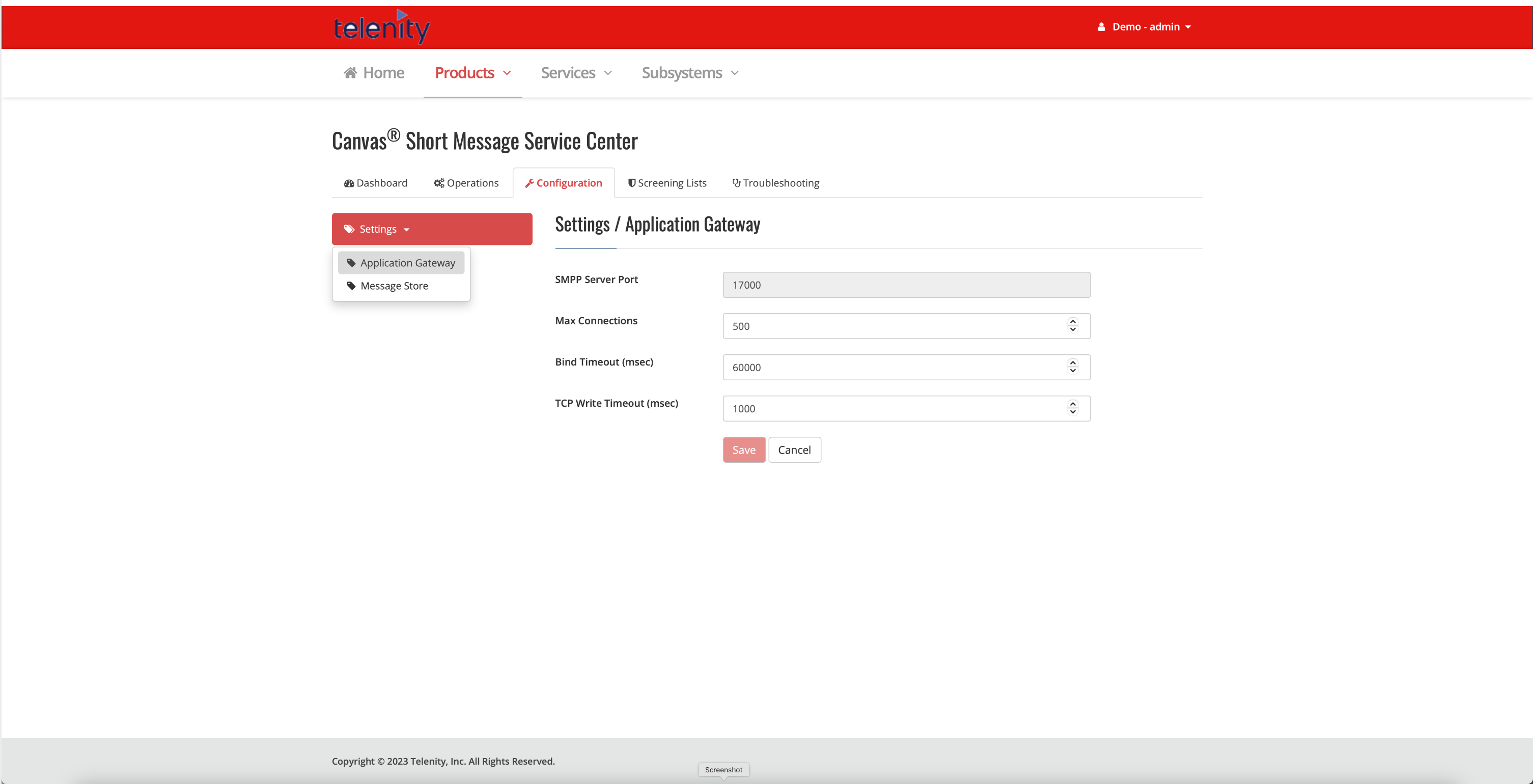1533x784 pixels.
Task: Click the Screenshot tooltip label
Action: click(x=723, y=770)
